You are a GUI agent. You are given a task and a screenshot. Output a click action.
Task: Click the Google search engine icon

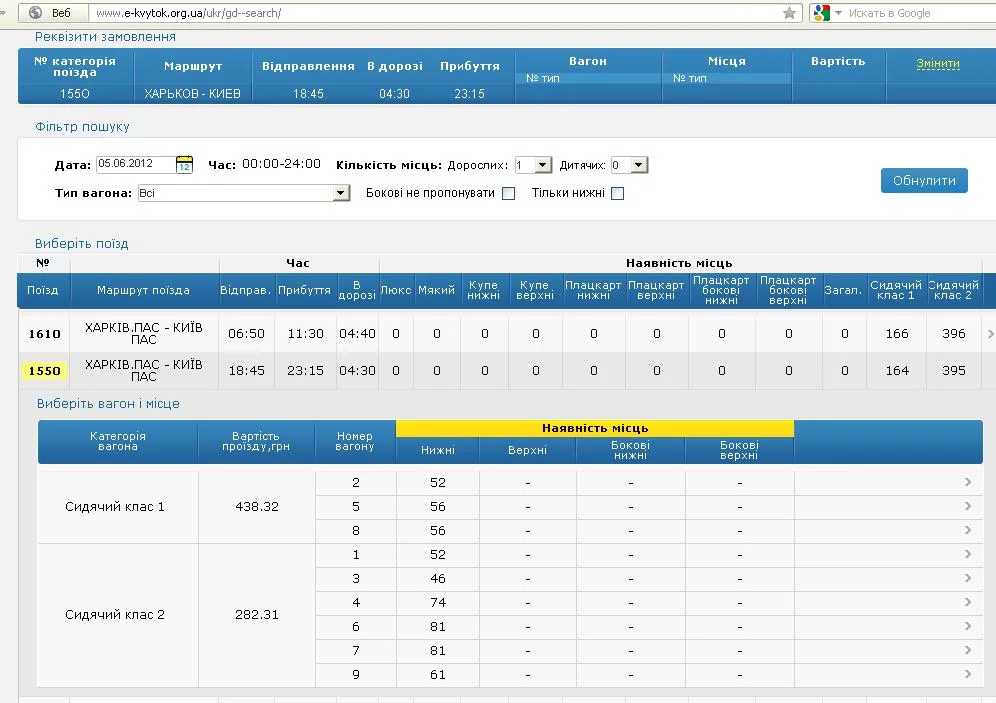coord(821,13)
